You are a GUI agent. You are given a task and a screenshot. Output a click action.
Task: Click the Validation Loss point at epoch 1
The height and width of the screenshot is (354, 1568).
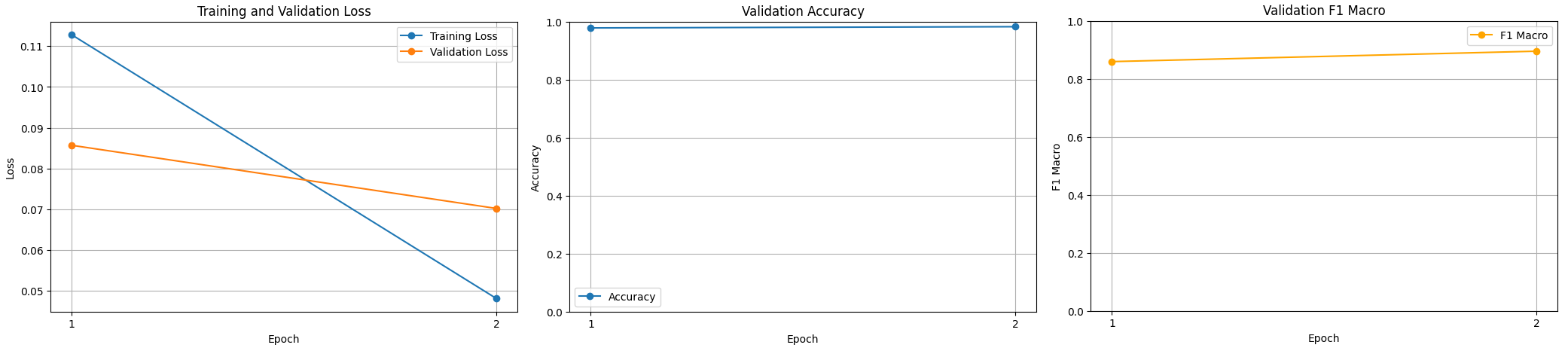coord(72,145)
